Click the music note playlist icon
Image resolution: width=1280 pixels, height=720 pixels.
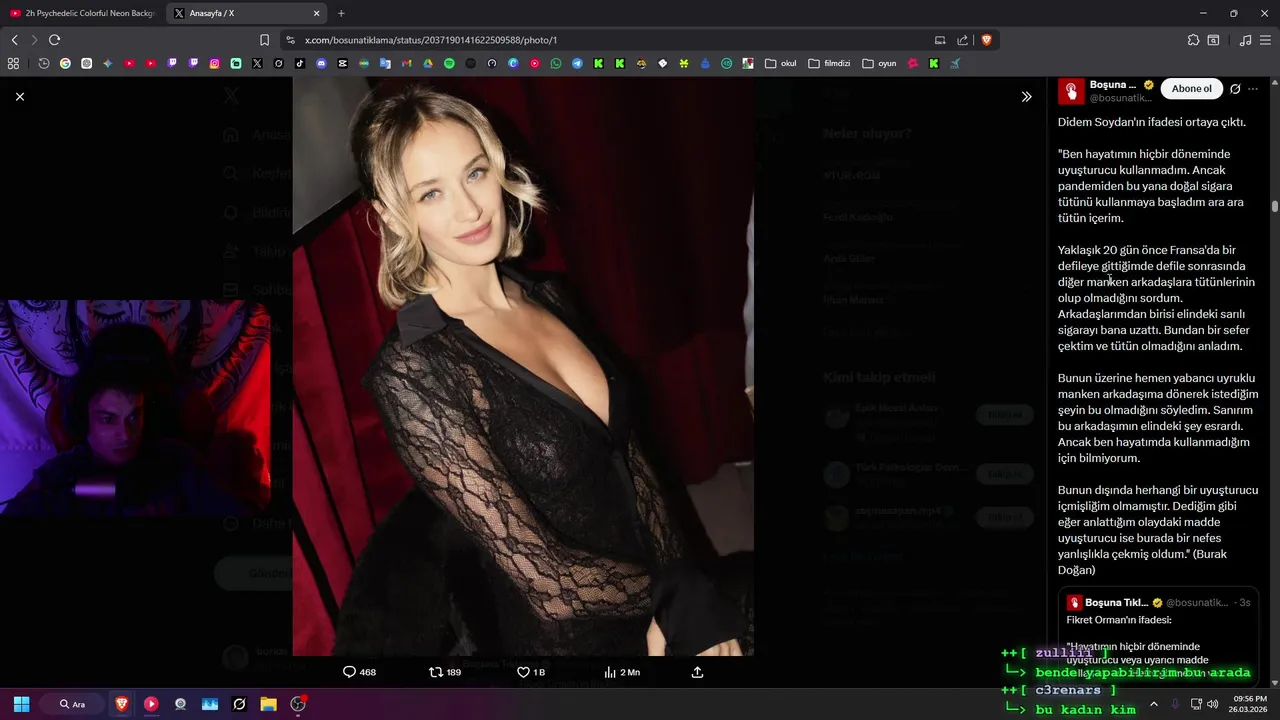pyautogui.click(x=1245, y=40)
